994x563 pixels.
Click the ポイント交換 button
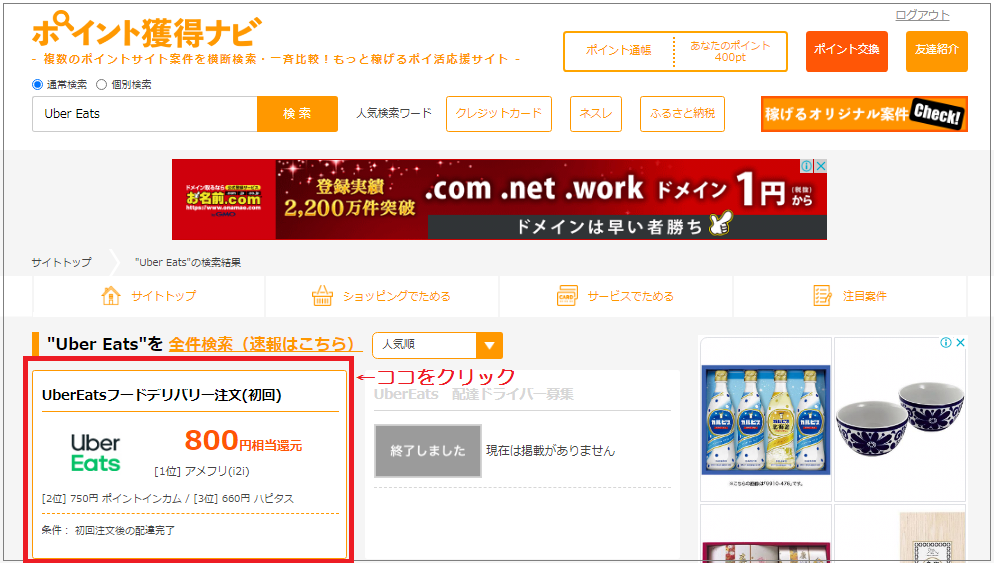point(846,51)
